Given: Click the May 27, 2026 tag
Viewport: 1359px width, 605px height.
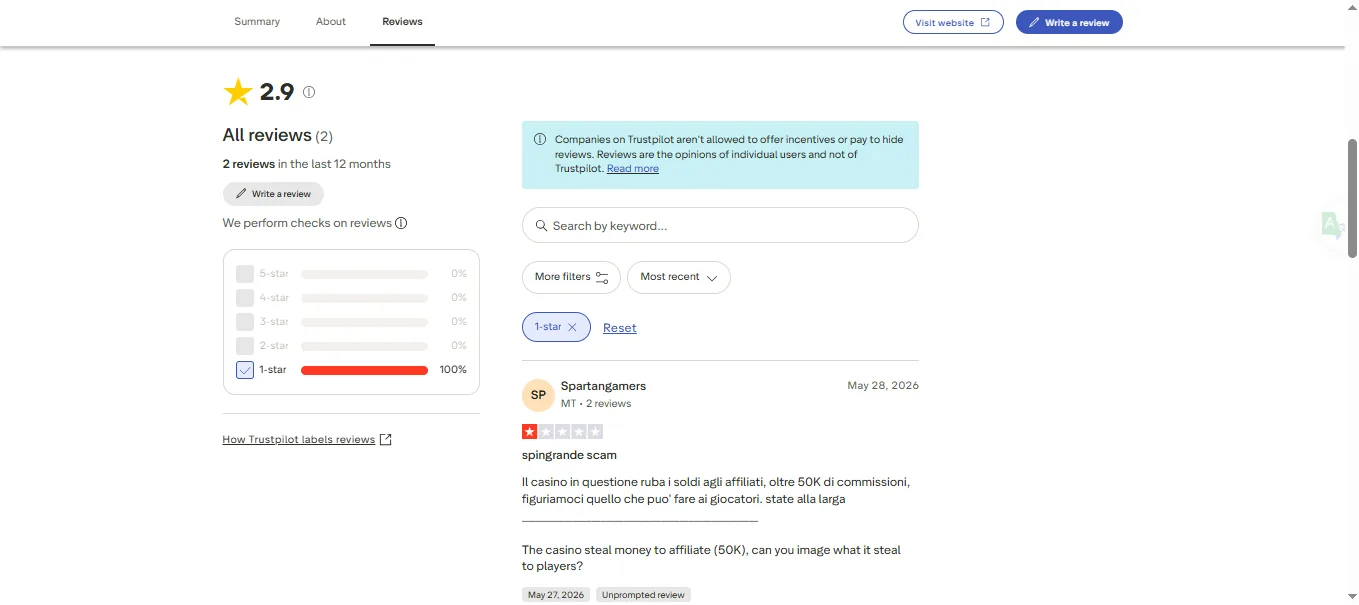Looking at the screenshot, I should (556, 595).
